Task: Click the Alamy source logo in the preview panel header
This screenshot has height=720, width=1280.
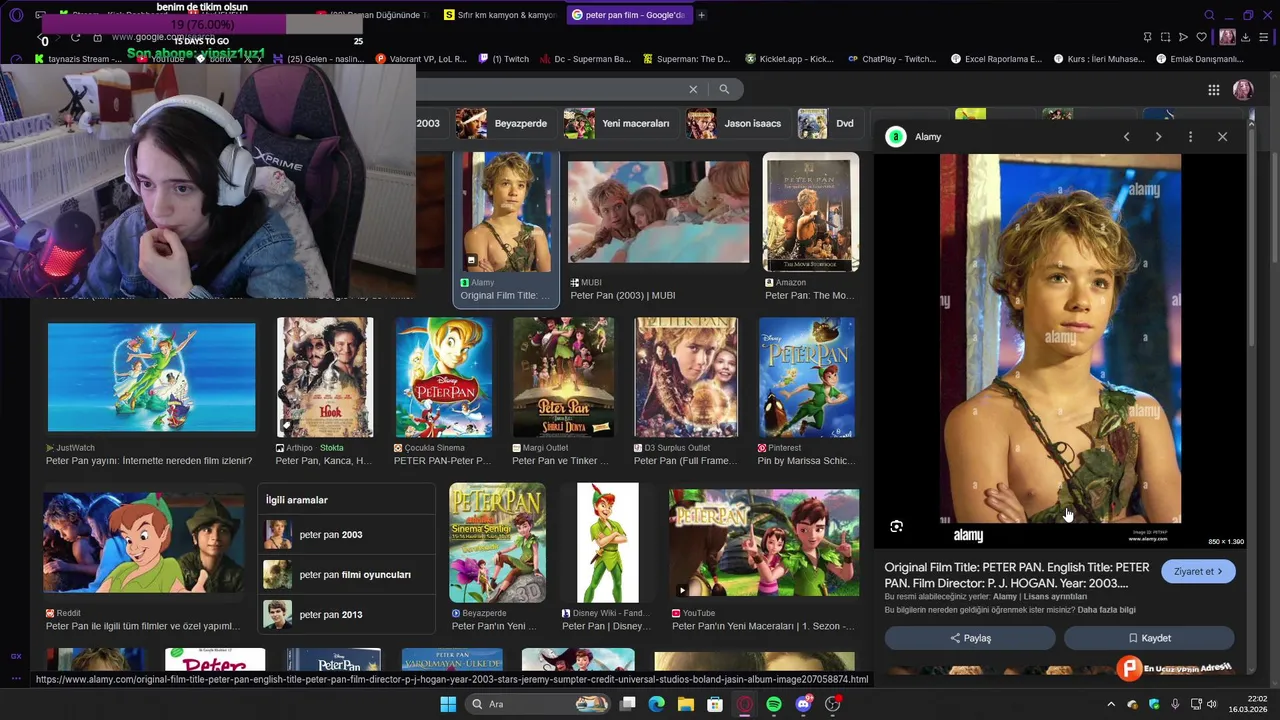Action: pos(896,137)
